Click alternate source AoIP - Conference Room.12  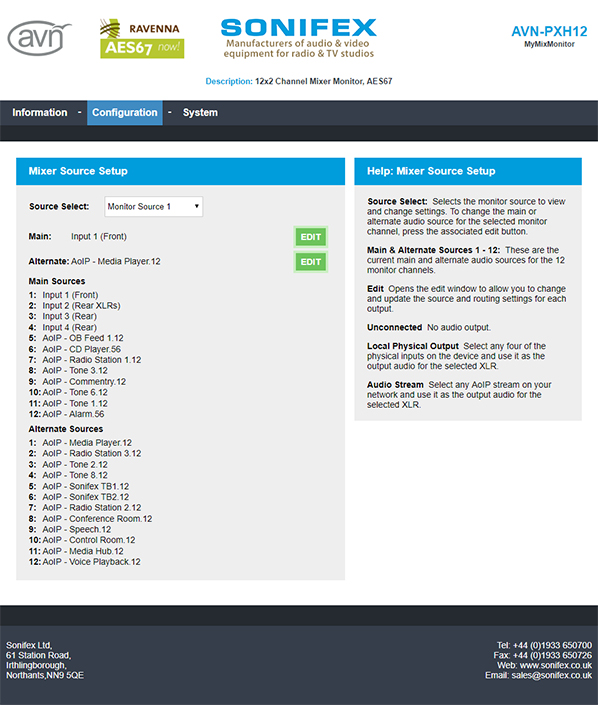tap(97, 518)
